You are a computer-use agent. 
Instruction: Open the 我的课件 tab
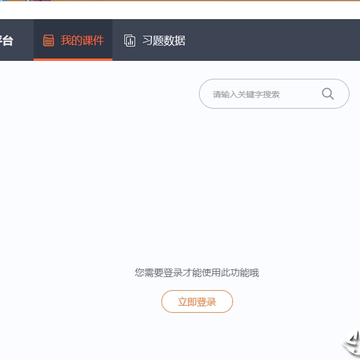(x=73, y=40)
